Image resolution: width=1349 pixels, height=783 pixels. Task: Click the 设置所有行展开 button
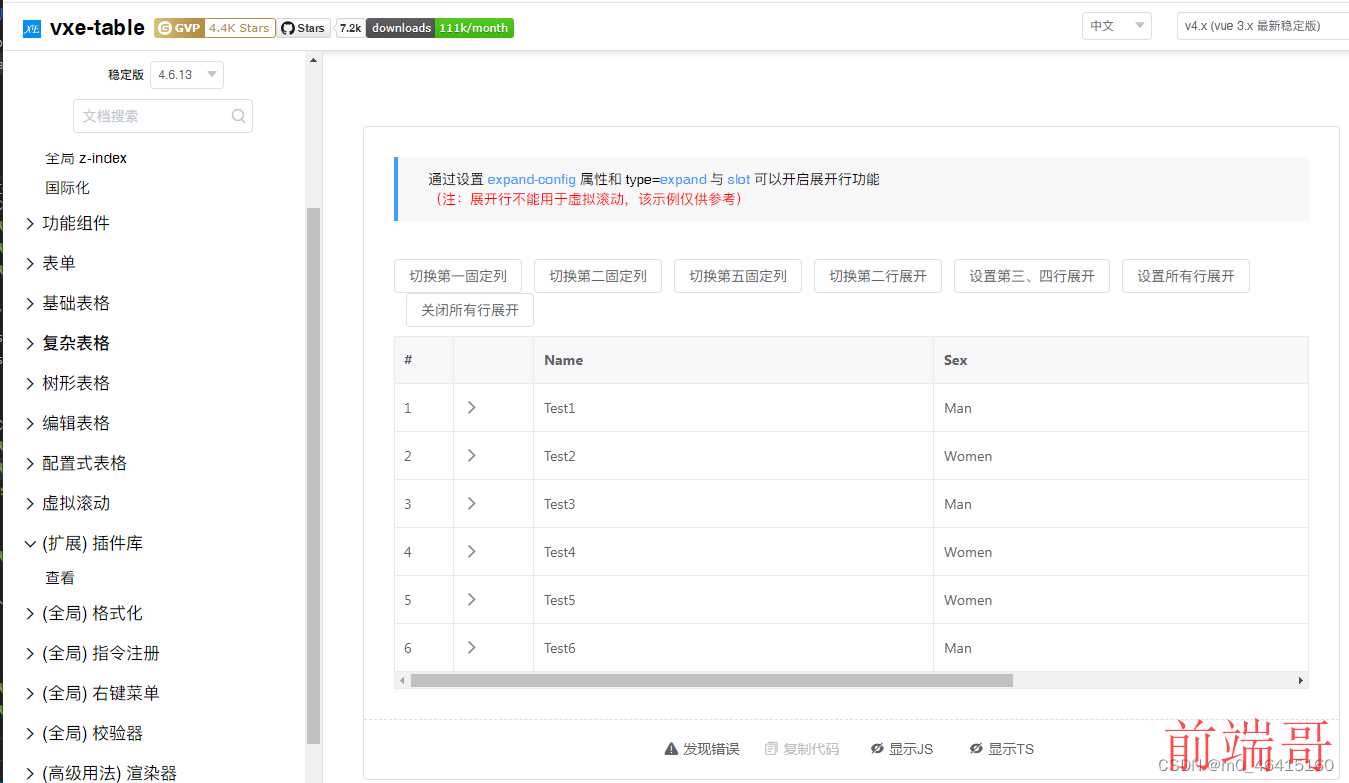pos(1186,276)
